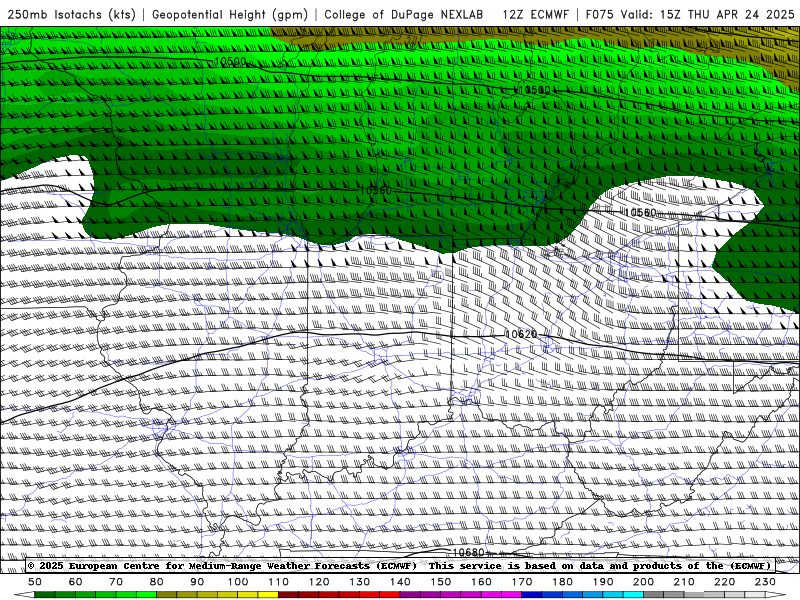Click the 170 value on the color scale
Screen dimensions: 800x600
tap(522, 582)
